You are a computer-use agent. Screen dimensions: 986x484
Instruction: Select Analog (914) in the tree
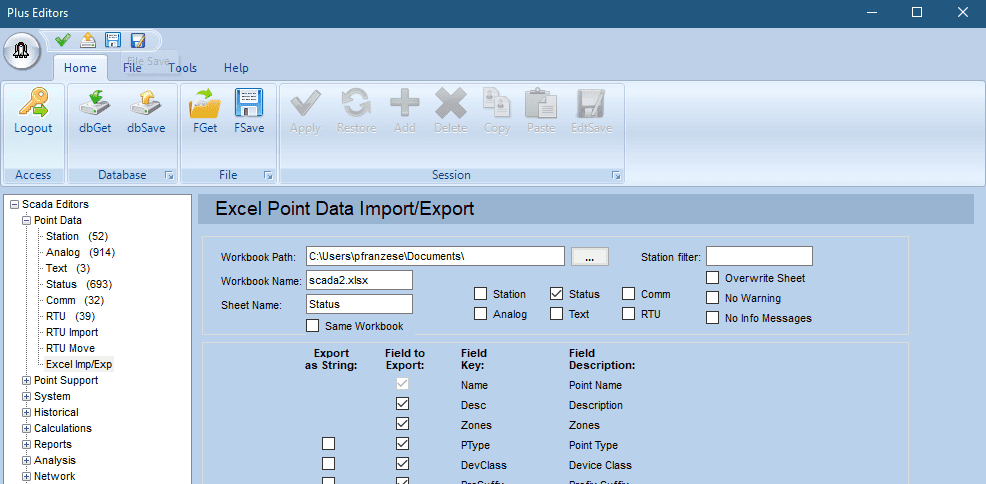point(80,252)
